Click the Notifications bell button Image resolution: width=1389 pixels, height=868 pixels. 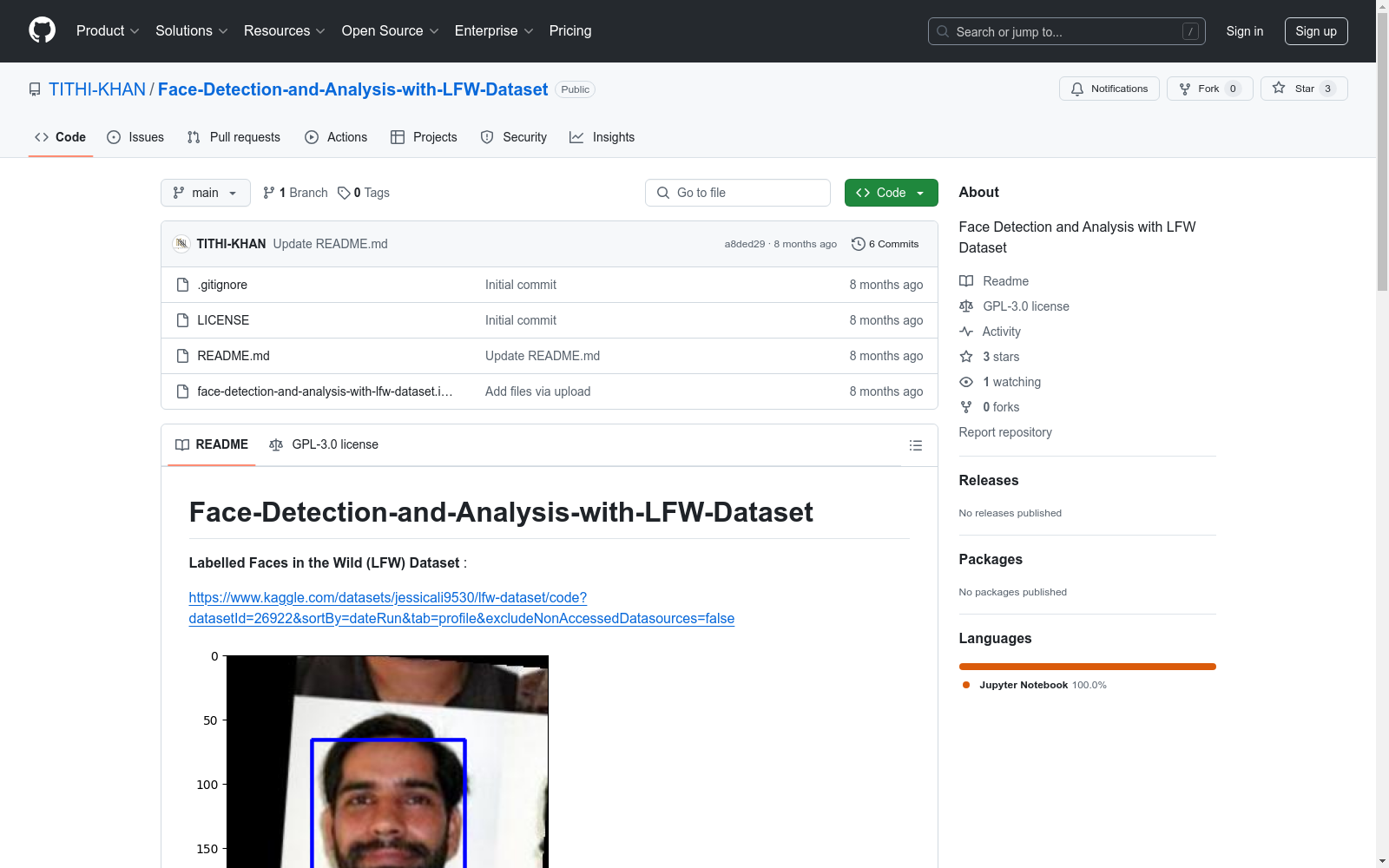click(1109, 89)
